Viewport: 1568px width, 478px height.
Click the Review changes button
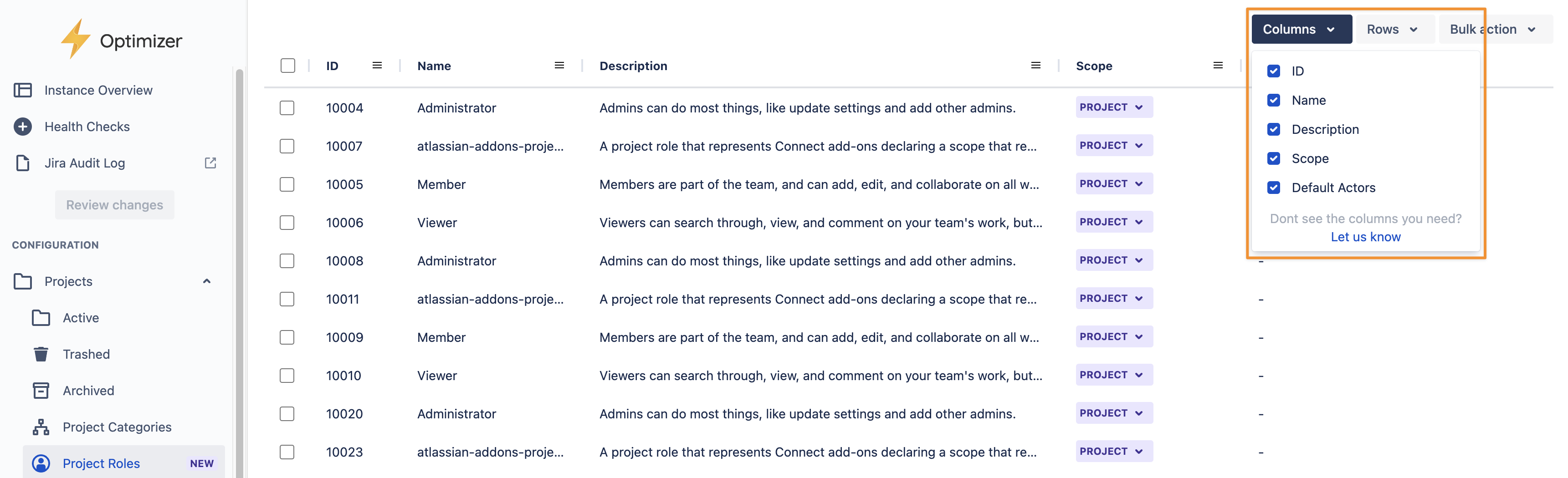click(114, 205)
